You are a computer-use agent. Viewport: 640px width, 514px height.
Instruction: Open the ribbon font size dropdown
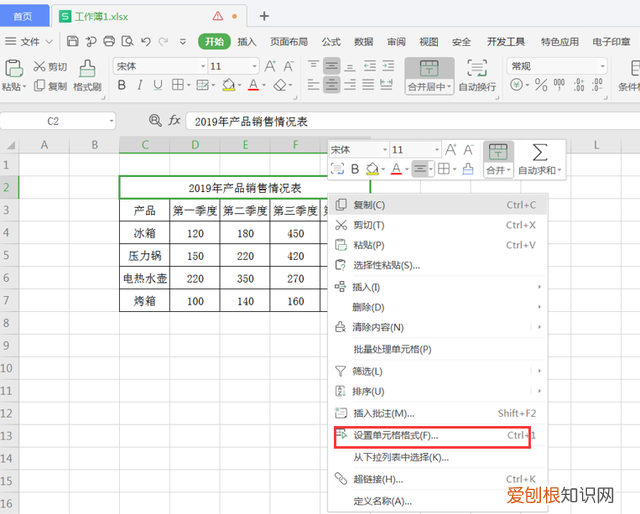click(254, 66)
